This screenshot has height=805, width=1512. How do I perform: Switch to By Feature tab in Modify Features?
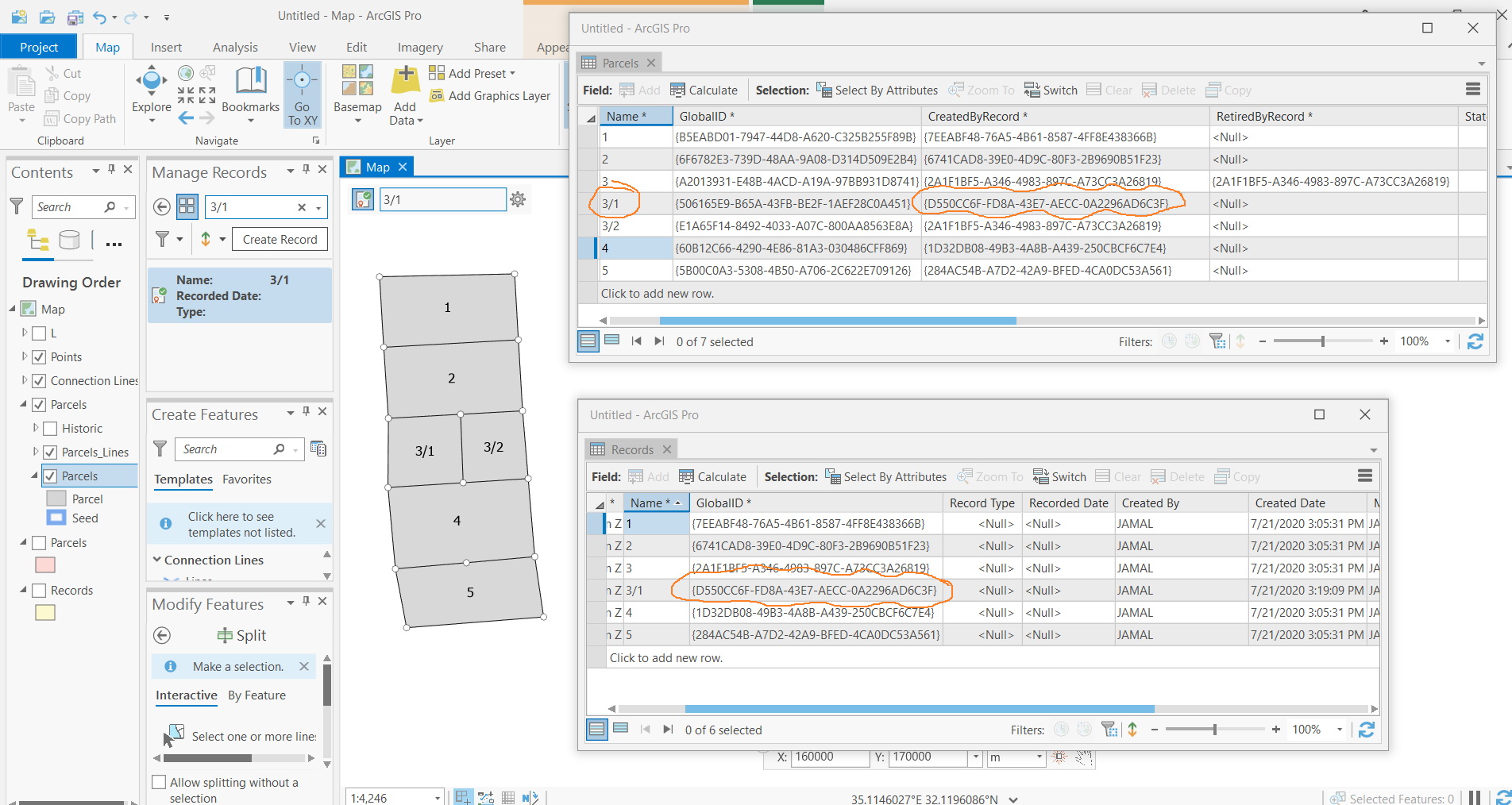click(x=256, y=695)
